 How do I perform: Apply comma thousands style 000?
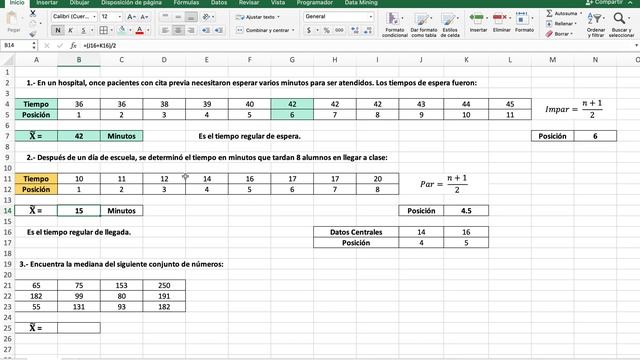(x=339, y=30)
